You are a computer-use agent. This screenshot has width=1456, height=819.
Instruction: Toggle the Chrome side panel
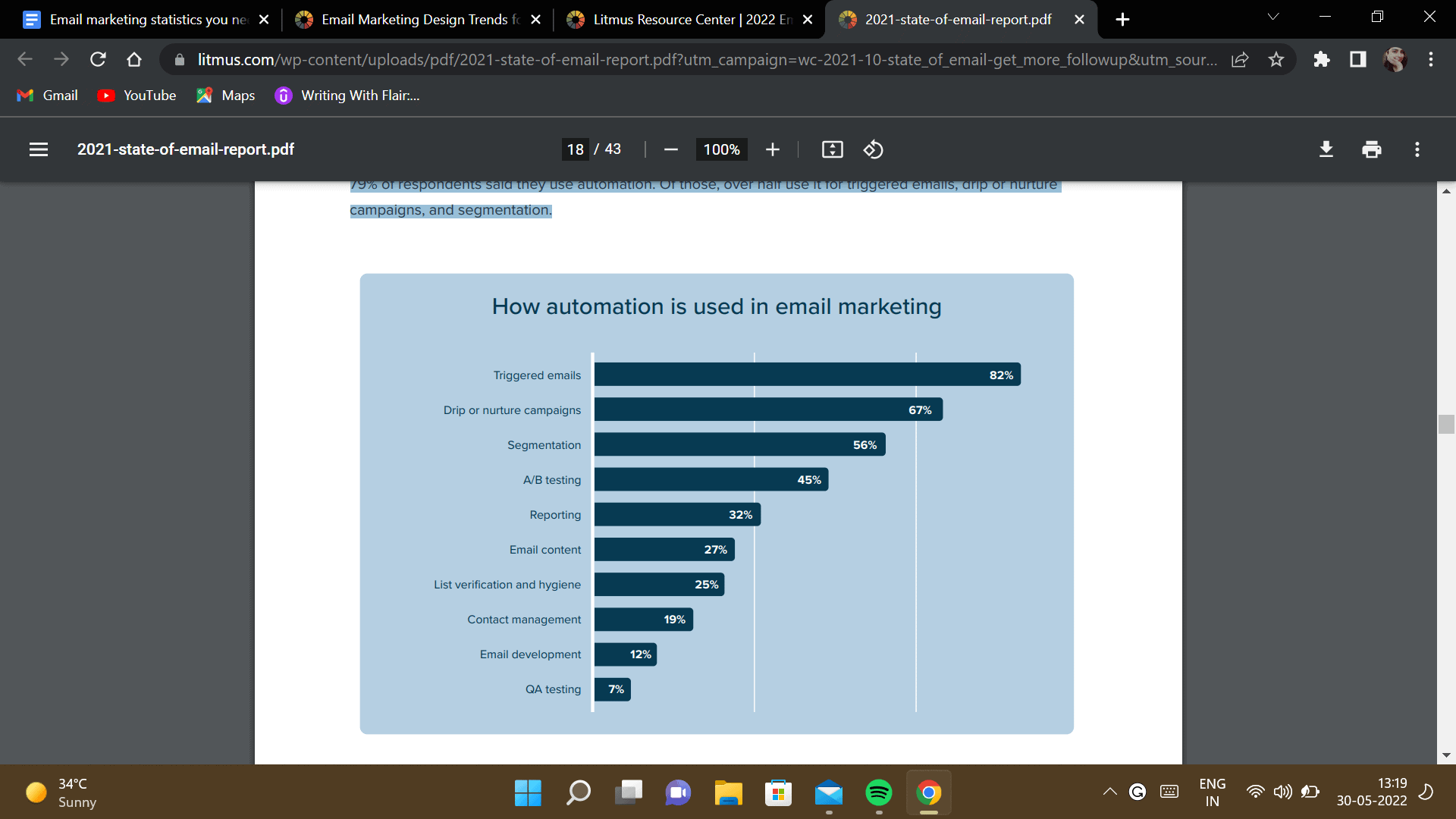click(x=1357, y=59)
